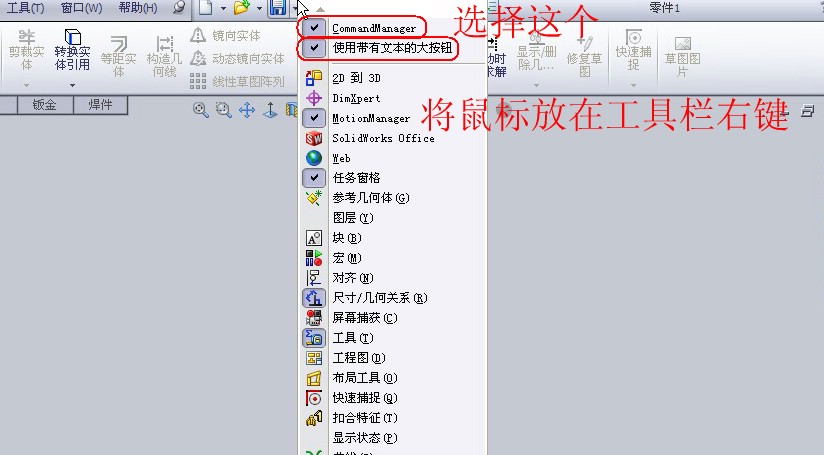Select the 焊件 tab
This screenshot has width=824, height=455.
click(100, 105)
